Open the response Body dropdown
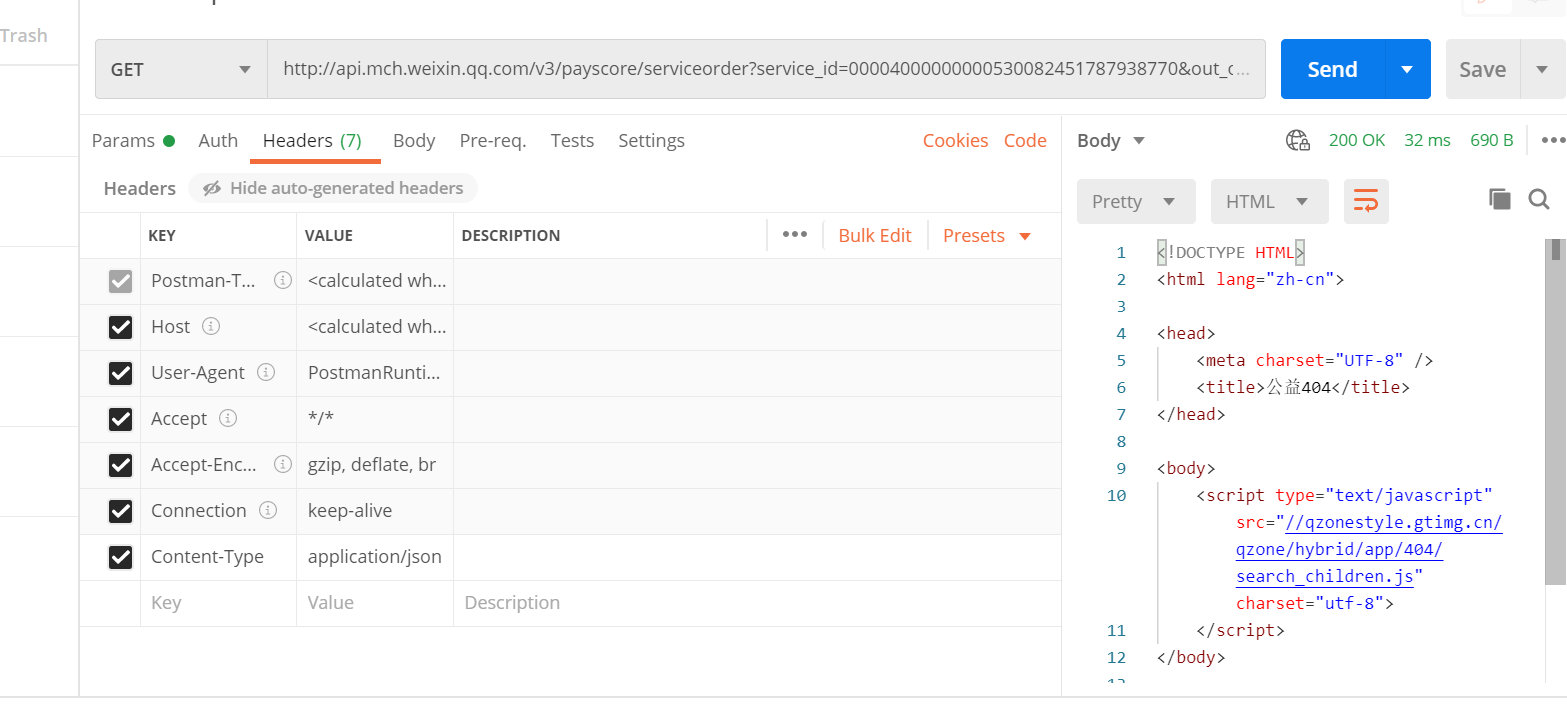1567x708 pixels. point(1111,141)
